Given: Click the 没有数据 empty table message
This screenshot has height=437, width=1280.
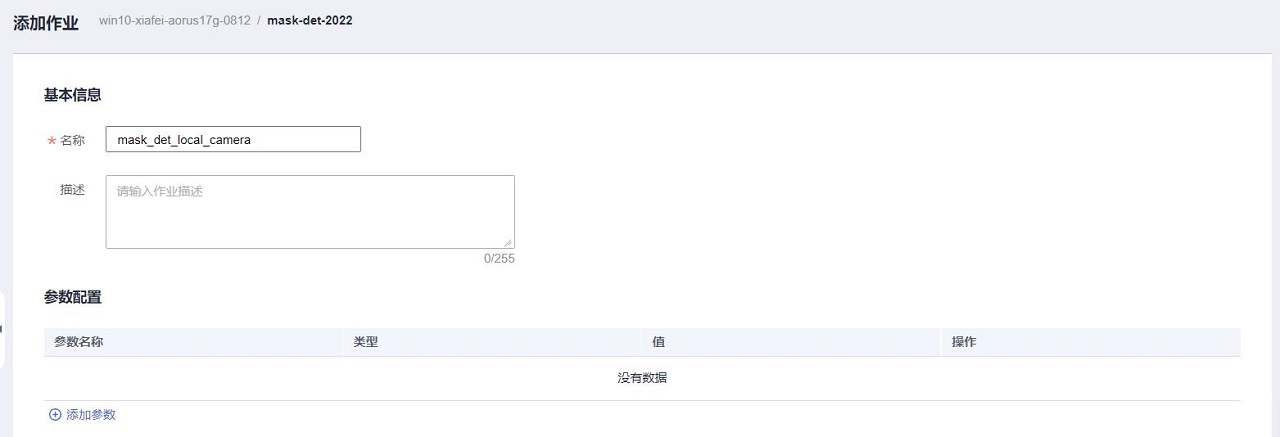Looking at the screenshot, I should (642, 378).
